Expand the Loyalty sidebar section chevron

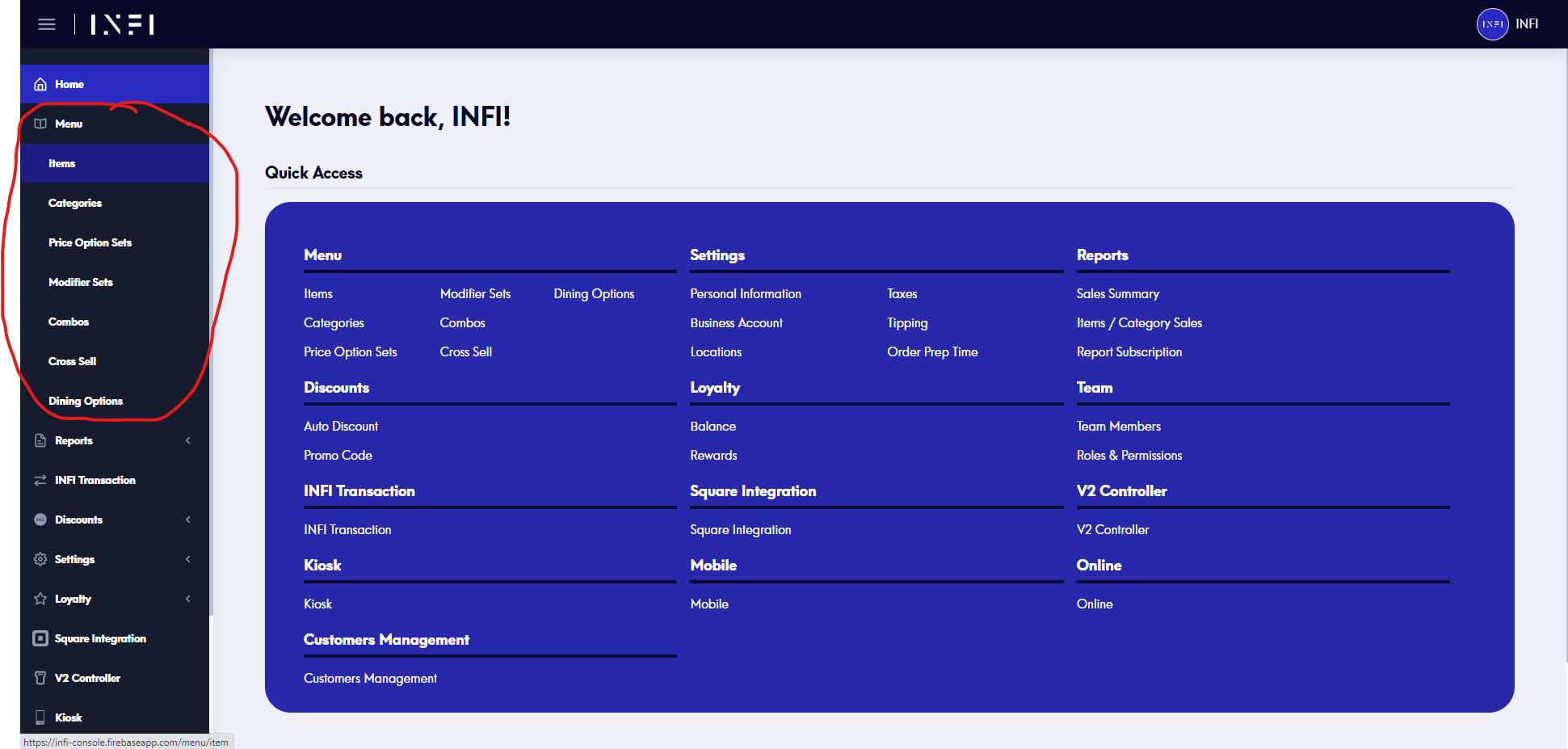click(x=188, y=599)
